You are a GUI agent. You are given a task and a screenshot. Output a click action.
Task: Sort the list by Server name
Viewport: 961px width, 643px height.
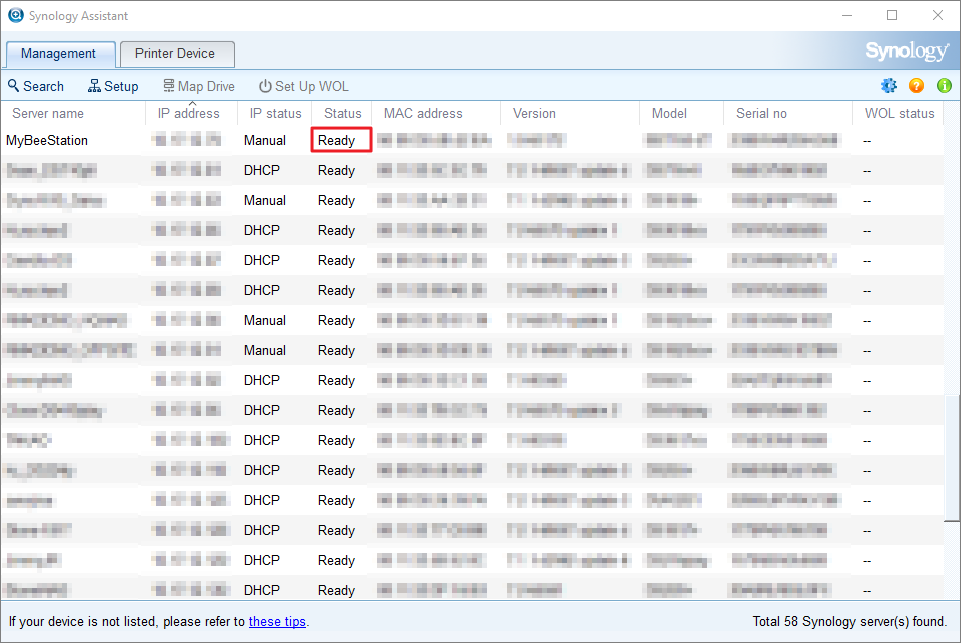point(47,113)
